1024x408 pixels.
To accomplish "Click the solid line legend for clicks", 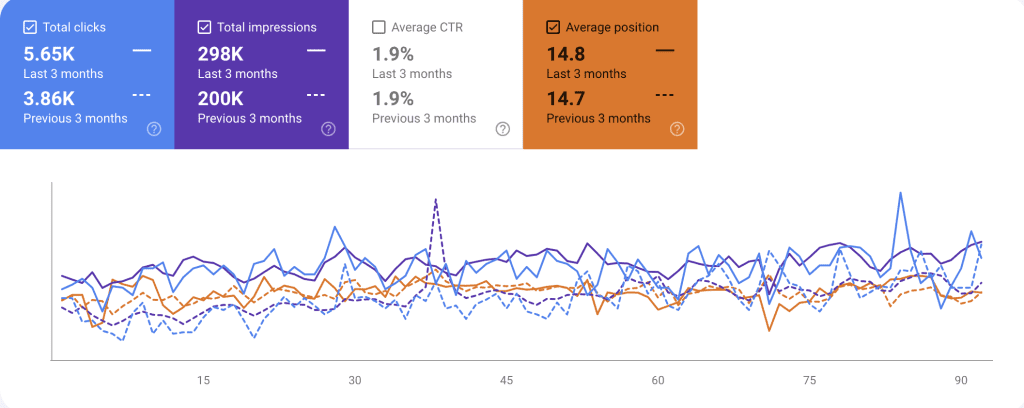I will (141, 49).
